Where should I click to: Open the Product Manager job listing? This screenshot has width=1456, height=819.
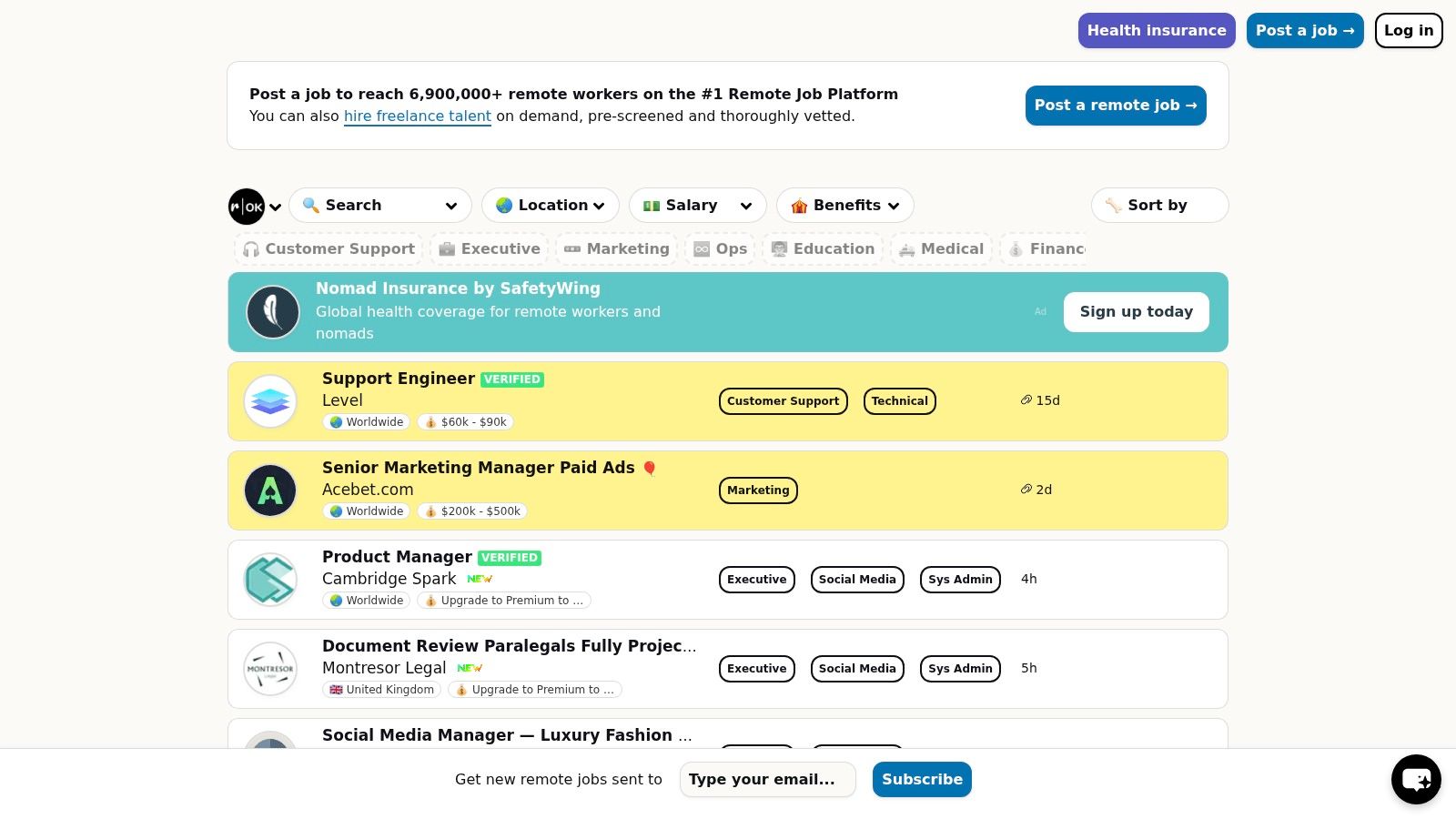point(397,557)
